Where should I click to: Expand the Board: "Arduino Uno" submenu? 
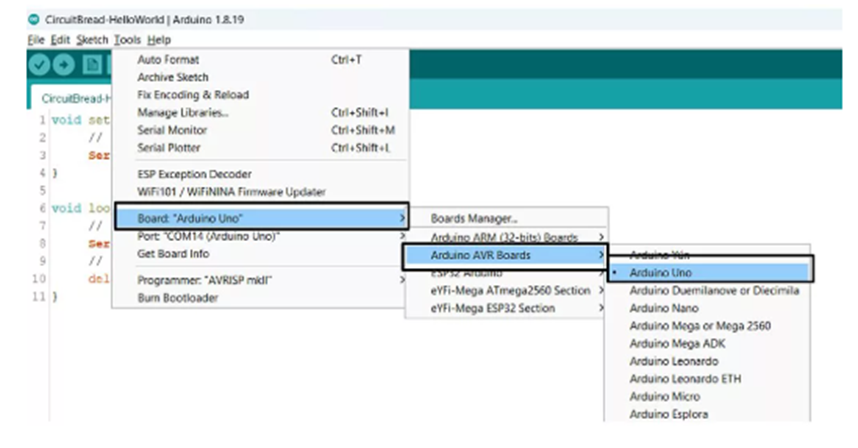coord(262,218)
